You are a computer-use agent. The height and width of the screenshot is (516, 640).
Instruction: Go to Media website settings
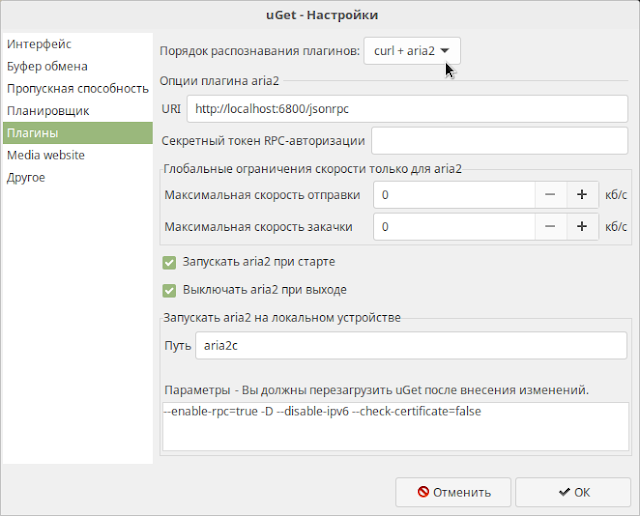coord(78,155)
